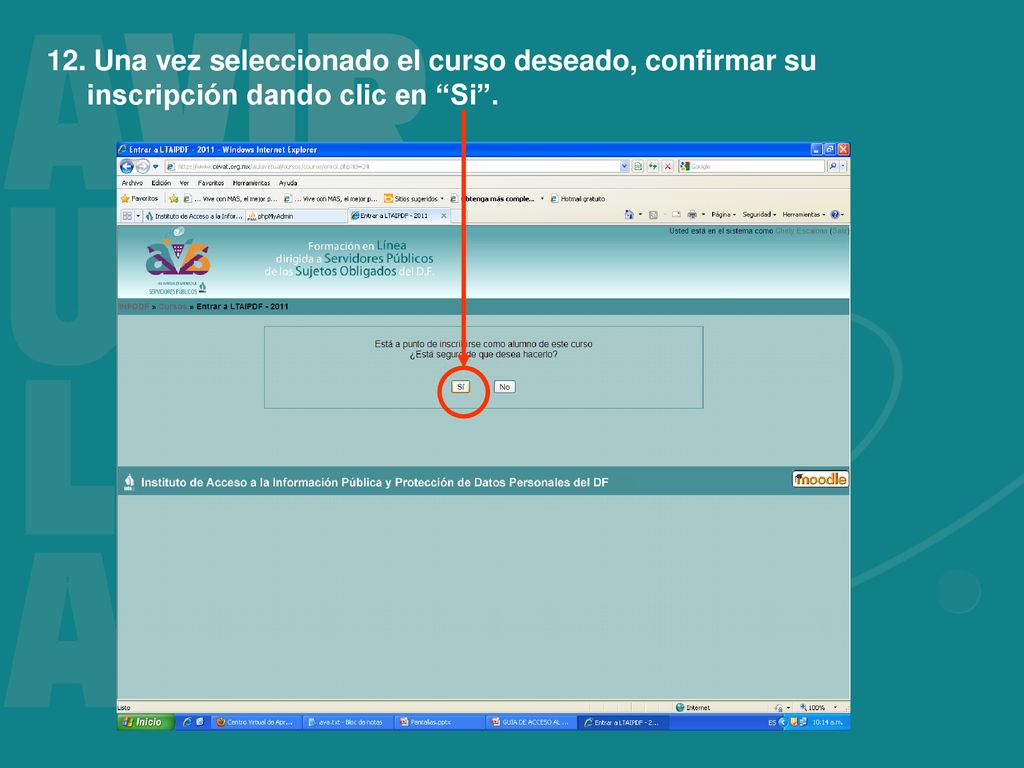Click the search magnifier icon
Image resolution: width=1024 pixels, height=768 pixels.
coord(833,167)
